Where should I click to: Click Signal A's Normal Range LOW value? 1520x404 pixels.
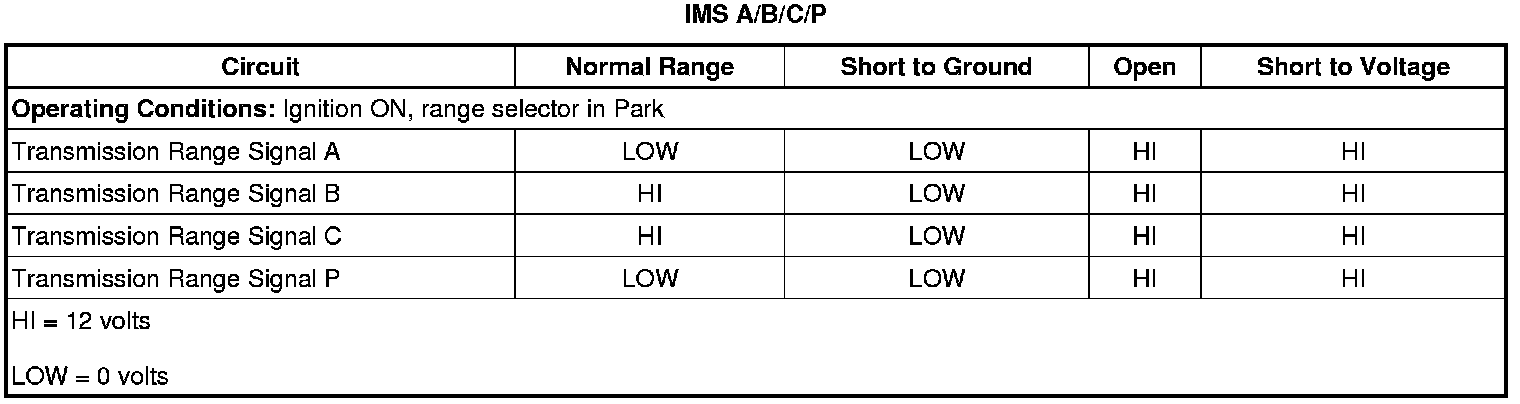(x=649, y=152)
